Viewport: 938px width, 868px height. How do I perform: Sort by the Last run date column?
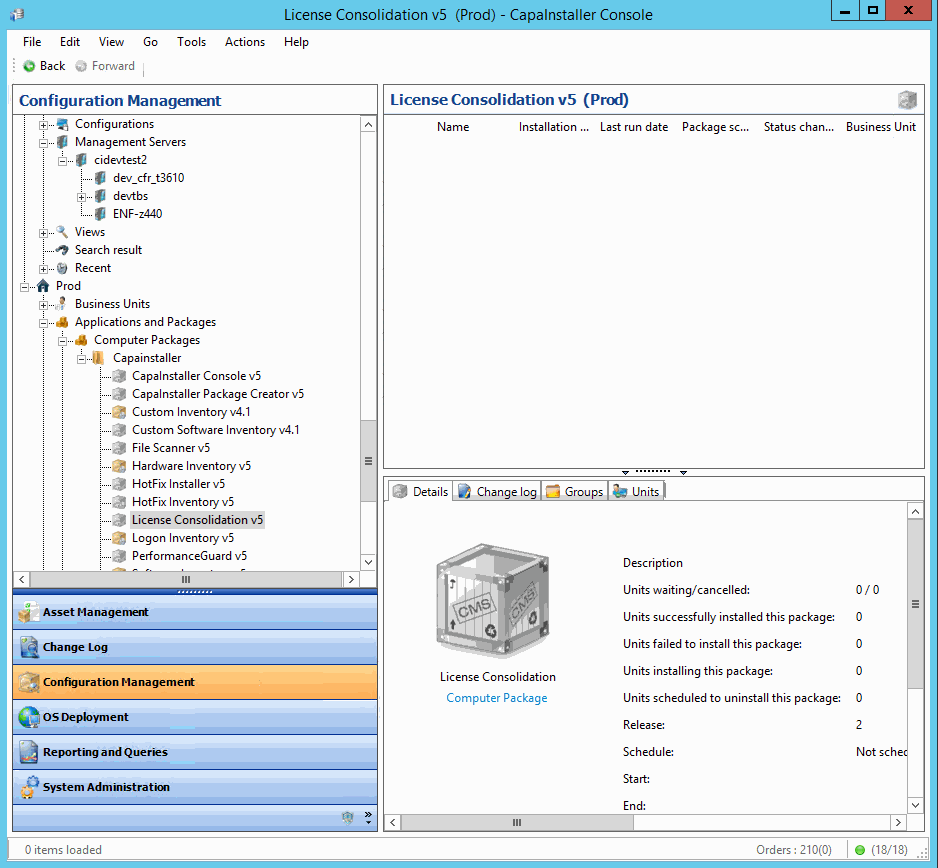pyautogui.click(x=634, y=127)
